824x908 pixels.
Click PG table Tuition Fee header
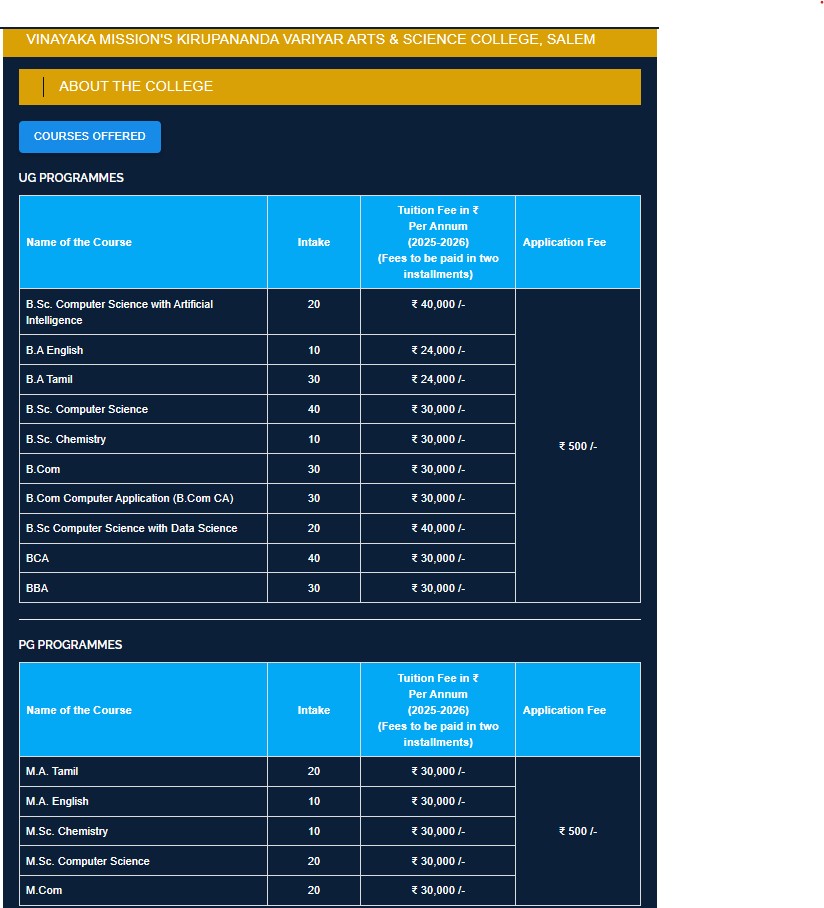[x=438, y=710]
